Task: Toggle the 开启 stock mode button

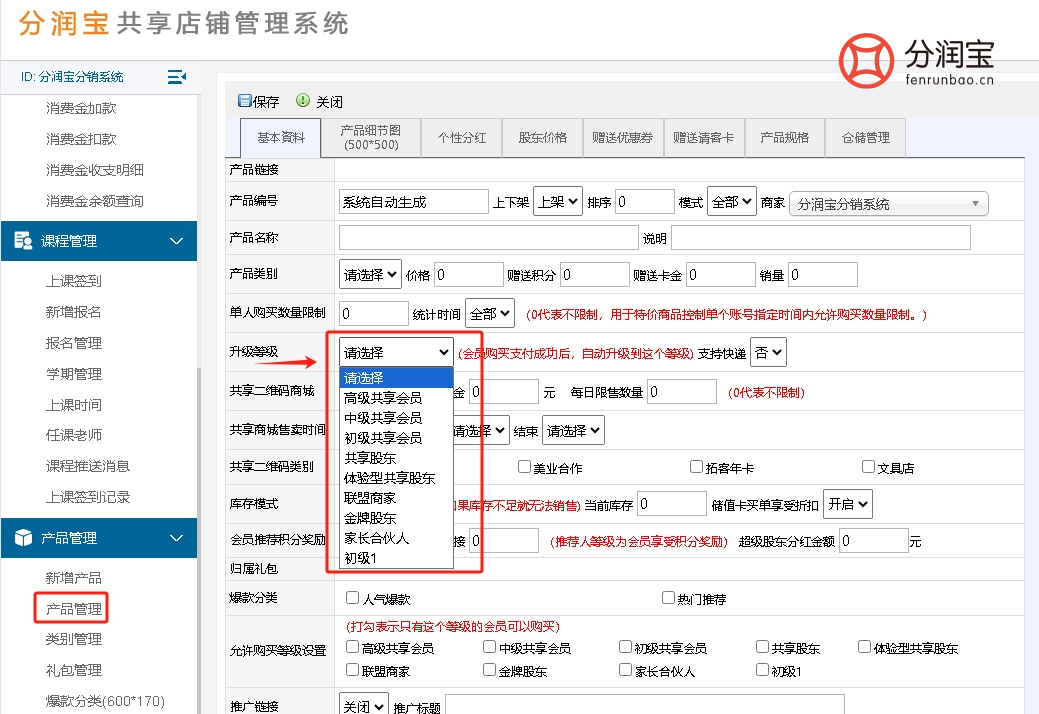Action: point(847,504)
